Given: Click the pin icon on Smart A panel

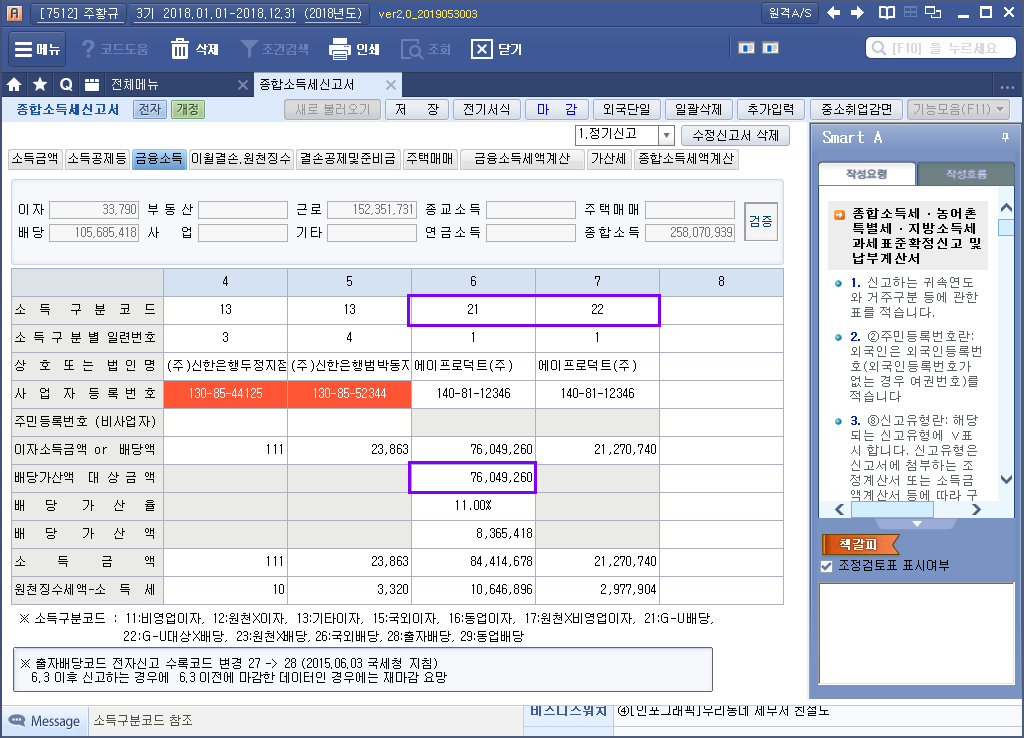Looking at the screenshot, I should coord(1004,137).
